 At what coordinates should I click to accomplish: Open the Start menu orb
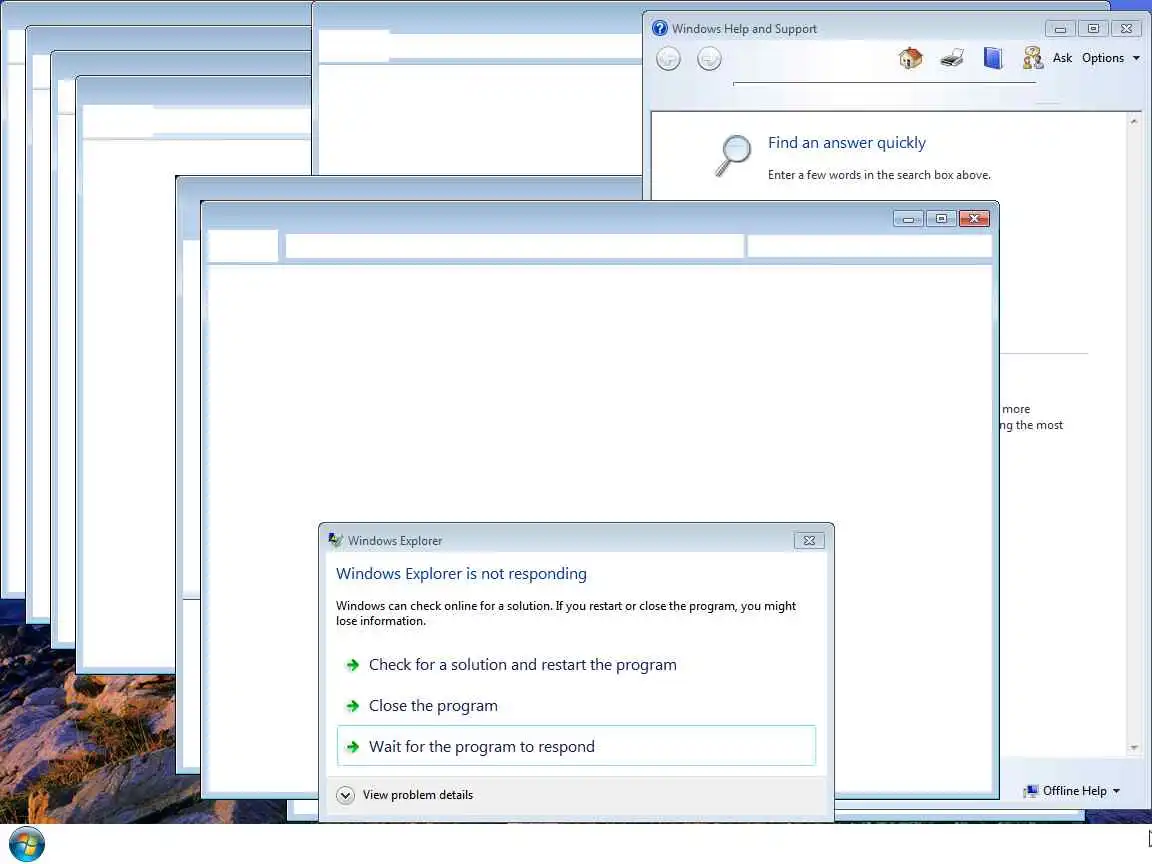[x=27, y=843]
